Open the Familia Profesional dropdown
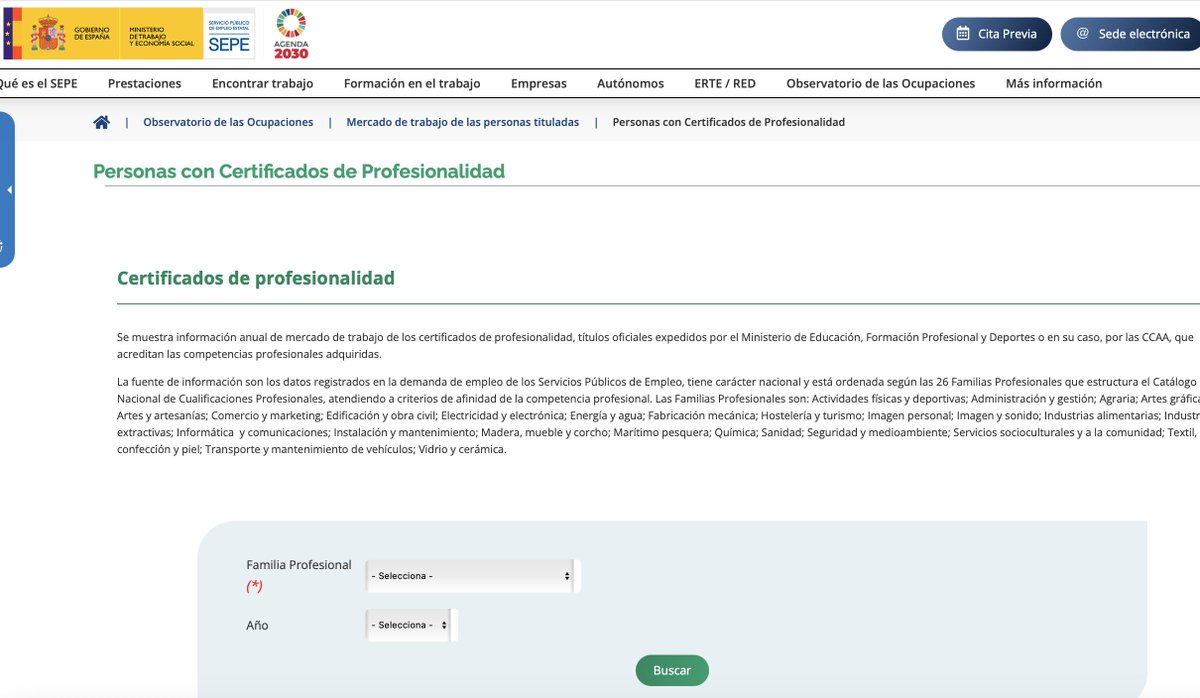This screenshot has width=1200, height=698. [470, 575]
